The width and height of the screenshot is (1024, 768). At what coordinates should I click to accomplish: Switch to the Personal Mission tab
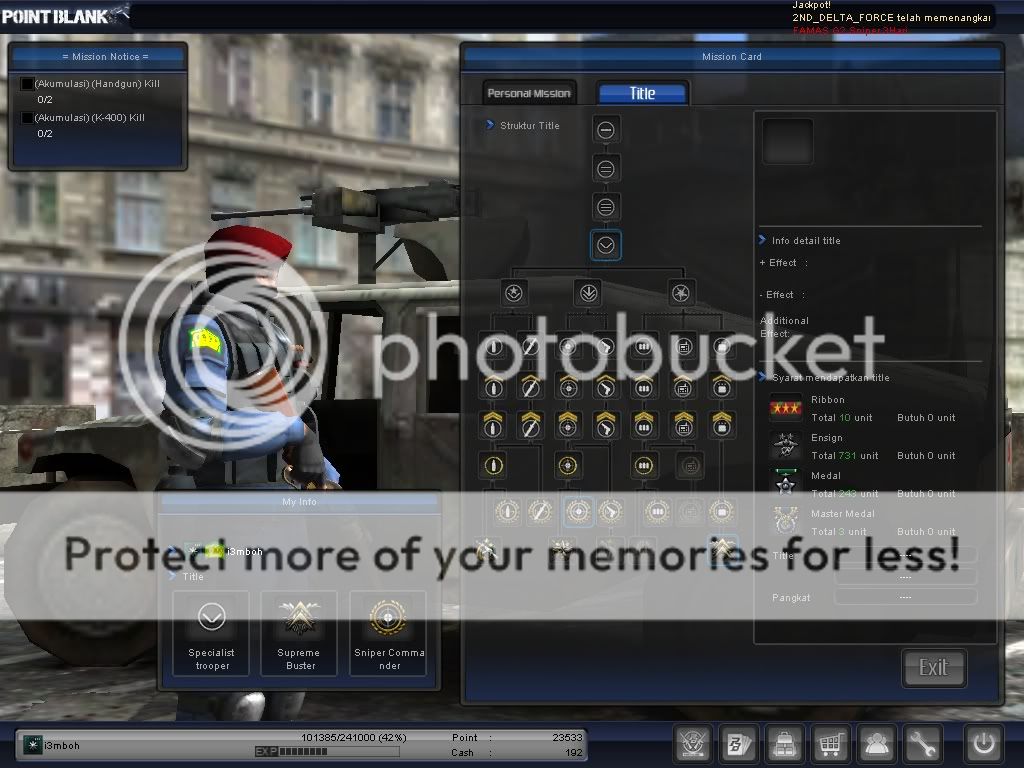pos(529,93)
